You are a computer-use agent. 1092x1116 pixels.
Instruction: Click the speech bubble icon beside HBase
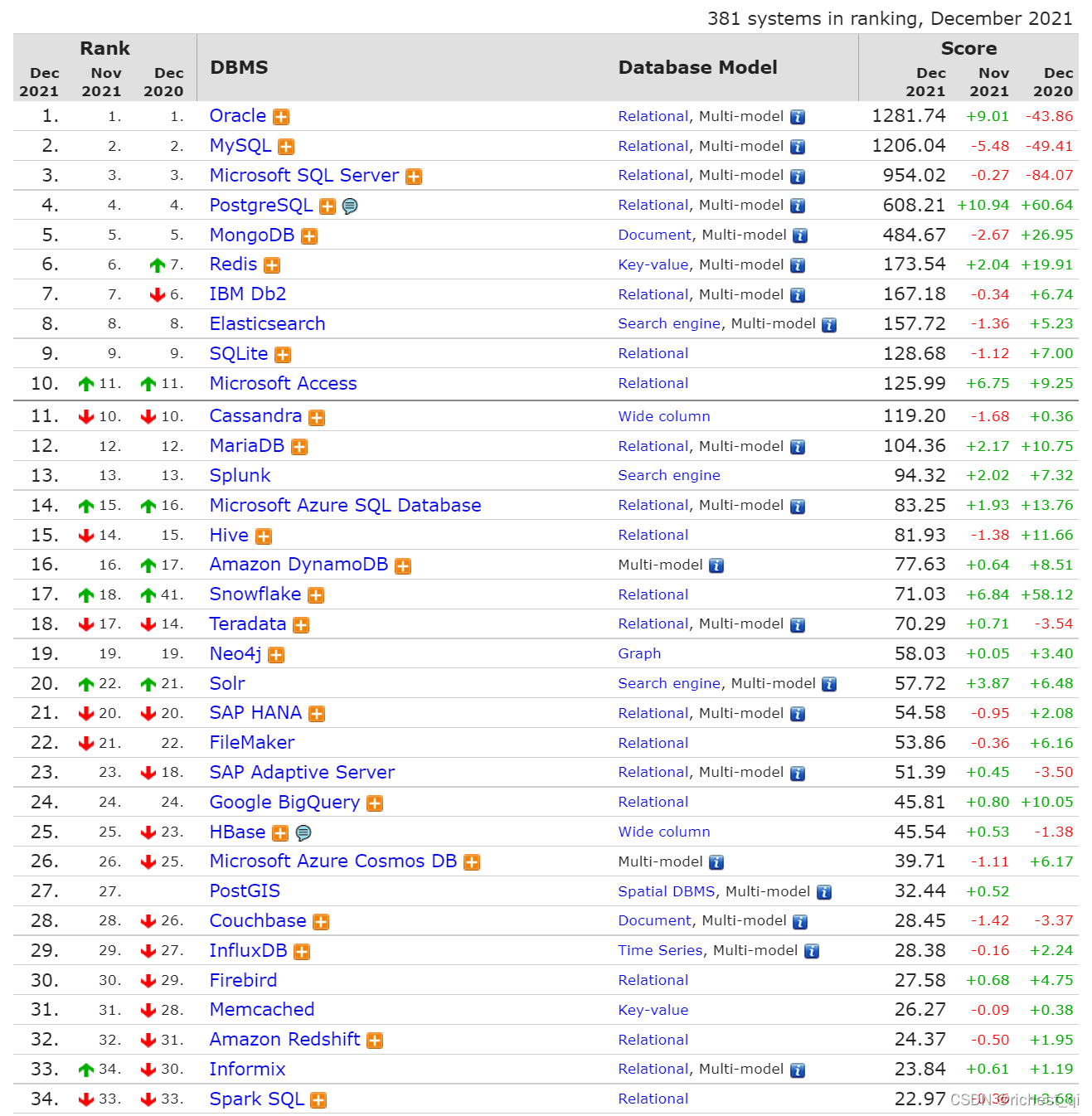pyautogui.click(x=303, y=832)
